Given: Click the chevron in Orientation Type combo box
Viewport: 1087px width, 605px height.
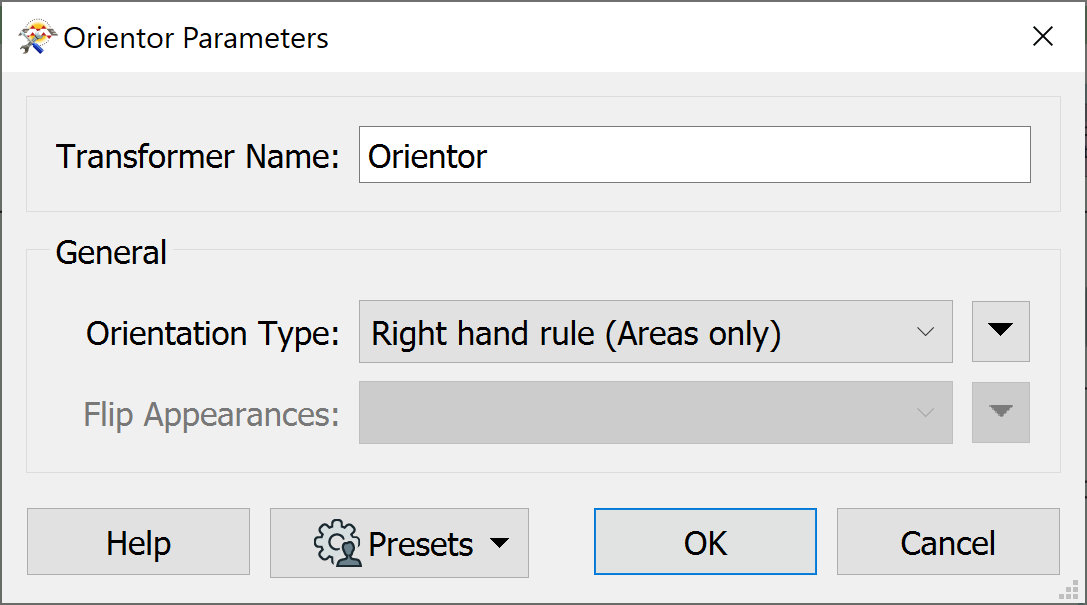Looking at the screenshot, I should pos(925,332).
